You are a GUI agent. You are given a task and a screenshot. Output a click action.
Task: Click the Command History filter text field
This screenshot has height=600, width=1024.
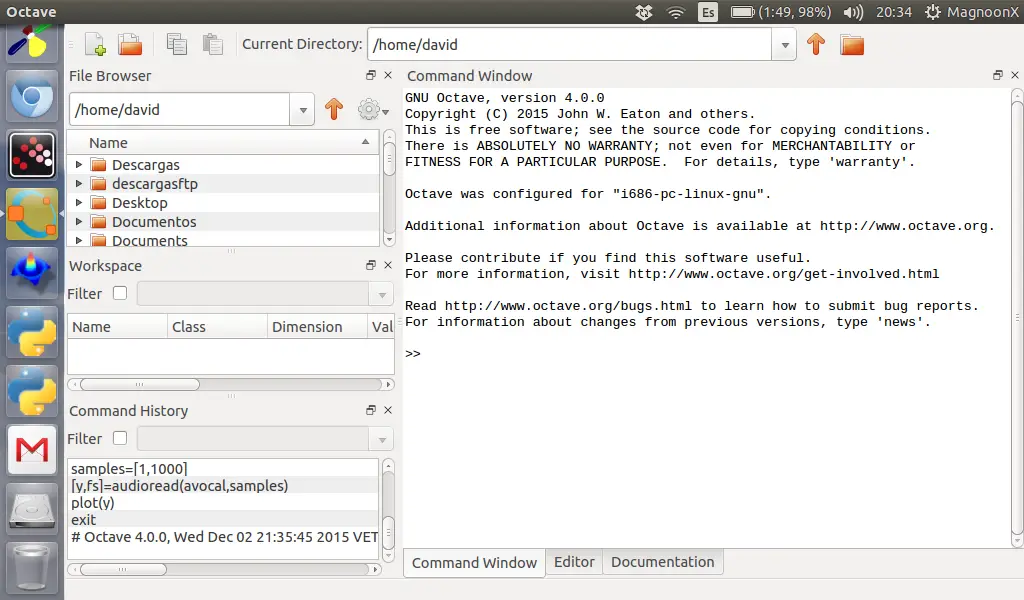tap(254, 439)
